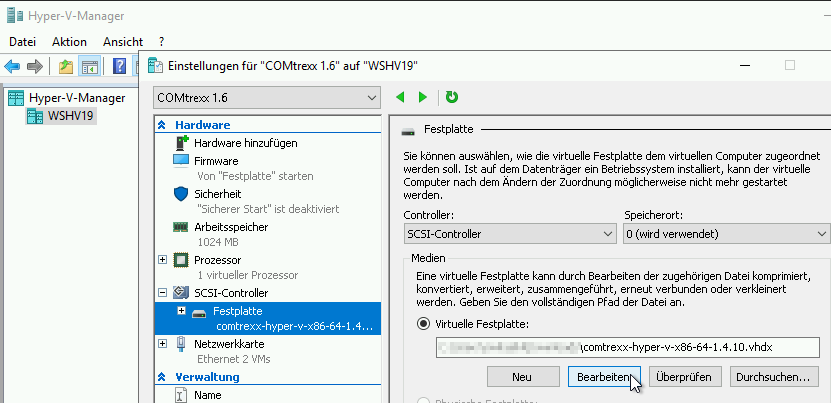Screen dimensions: 831x403
Task: Open the Datei menu
Action: point(23,42)
